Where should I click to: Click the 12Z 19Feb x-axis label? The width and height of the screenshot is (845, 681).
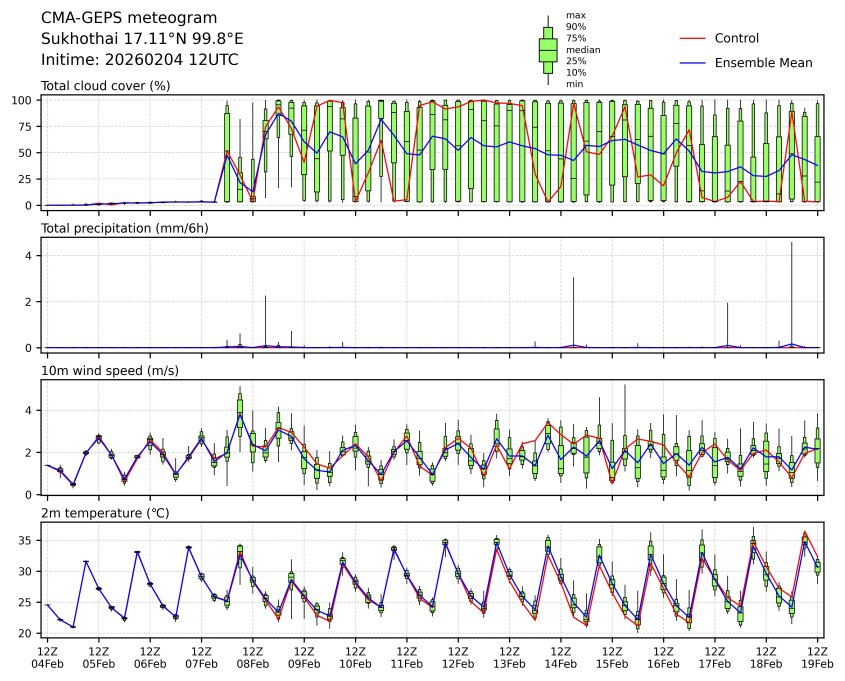[x=818, y=657]
